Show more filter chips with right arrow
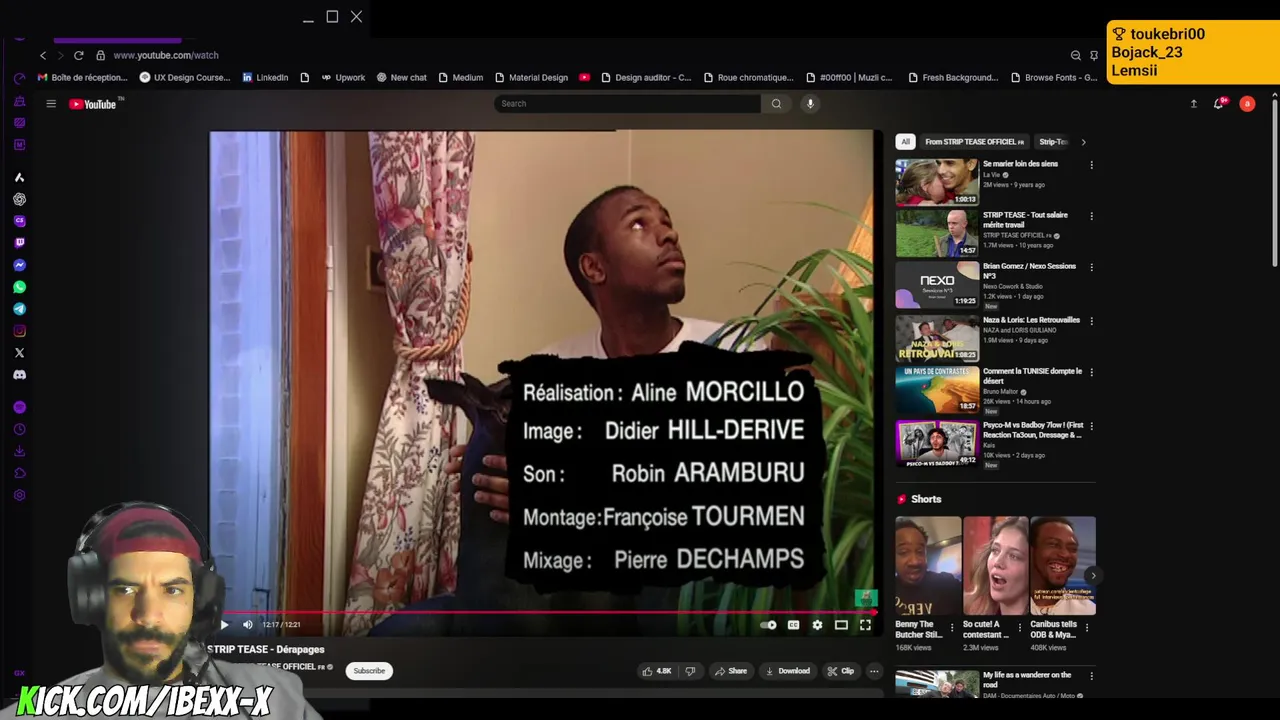Screen dimensions: 1280x720 coord(1083,142)
